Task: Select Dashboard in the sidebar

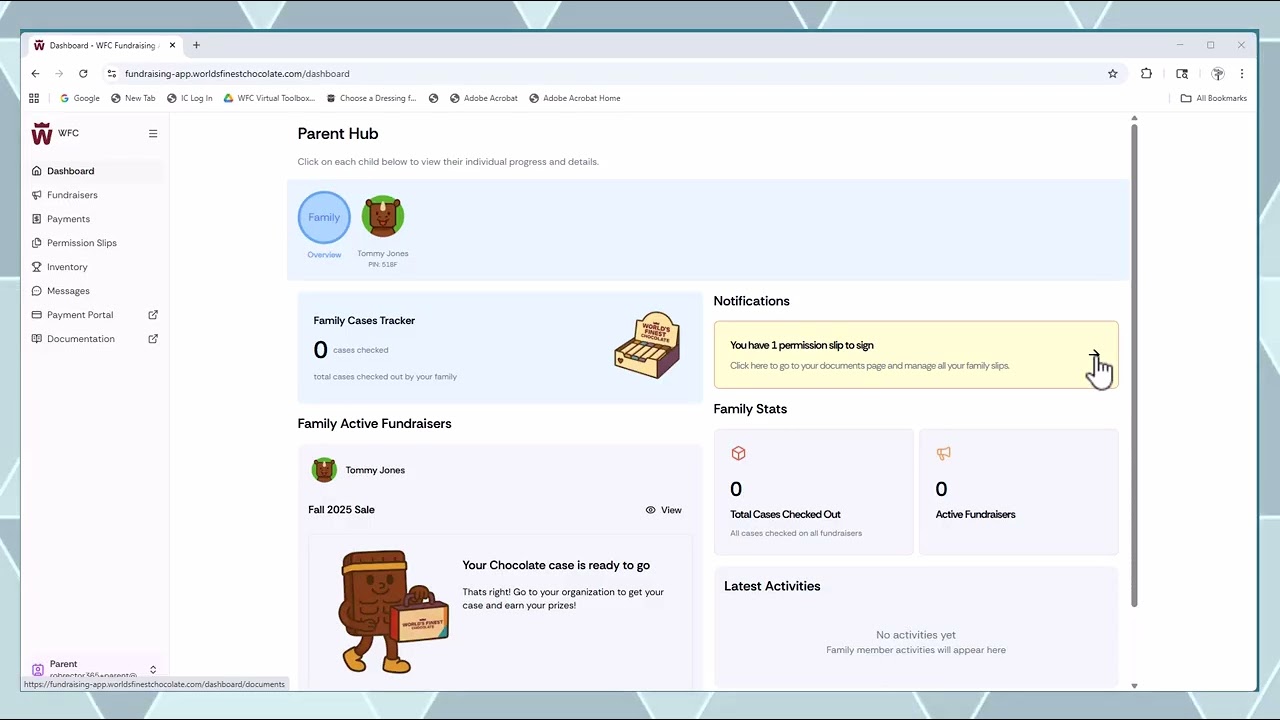Action: 96,171
